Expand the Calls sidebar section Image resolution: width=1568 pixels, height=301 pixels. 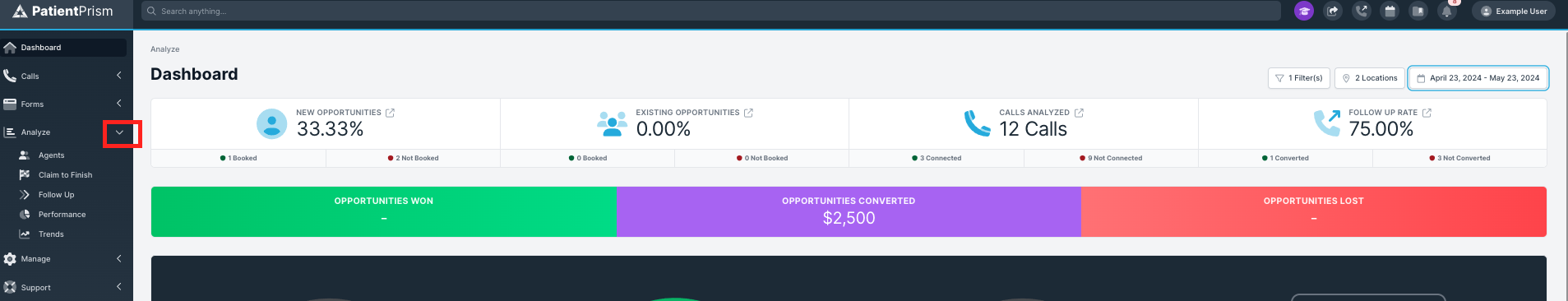[x=119, y=76]
